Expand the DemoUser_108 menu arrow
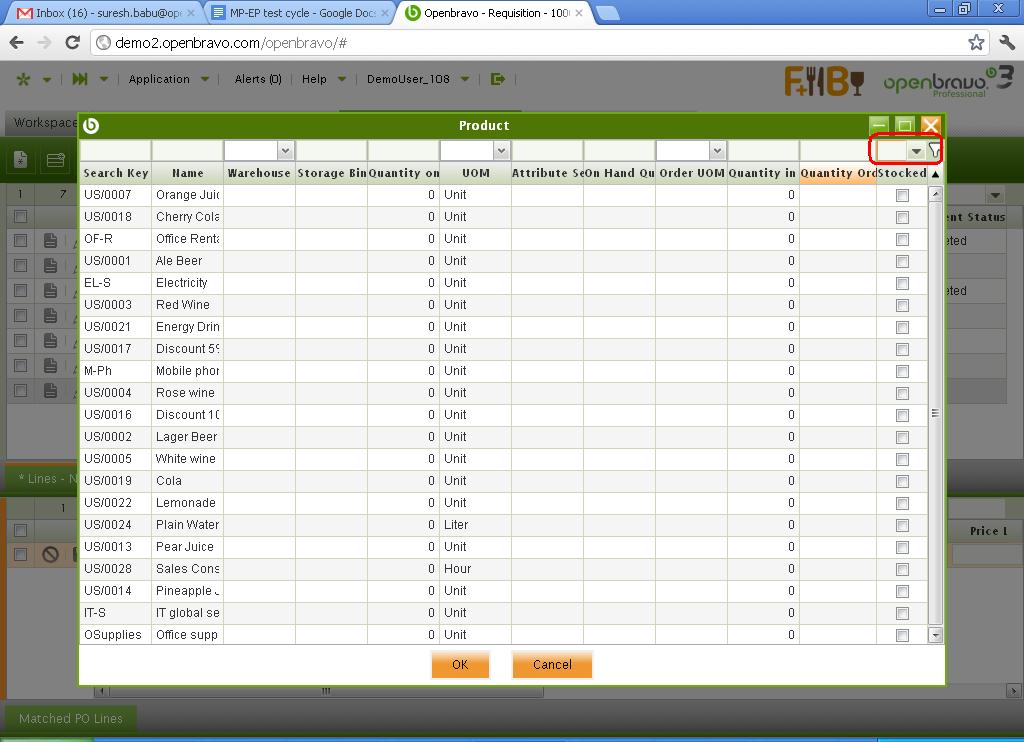The height and width of the screenshot is (742, 1024). (465, 79)
